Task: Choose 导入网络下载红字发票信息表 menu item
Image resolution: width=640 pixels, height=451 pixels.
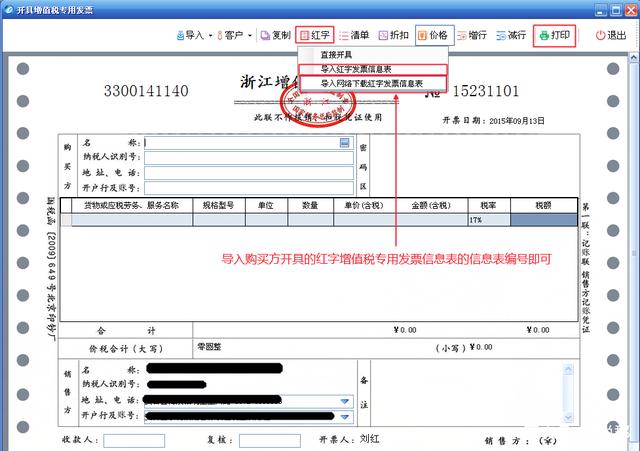Action: [371, 84]
